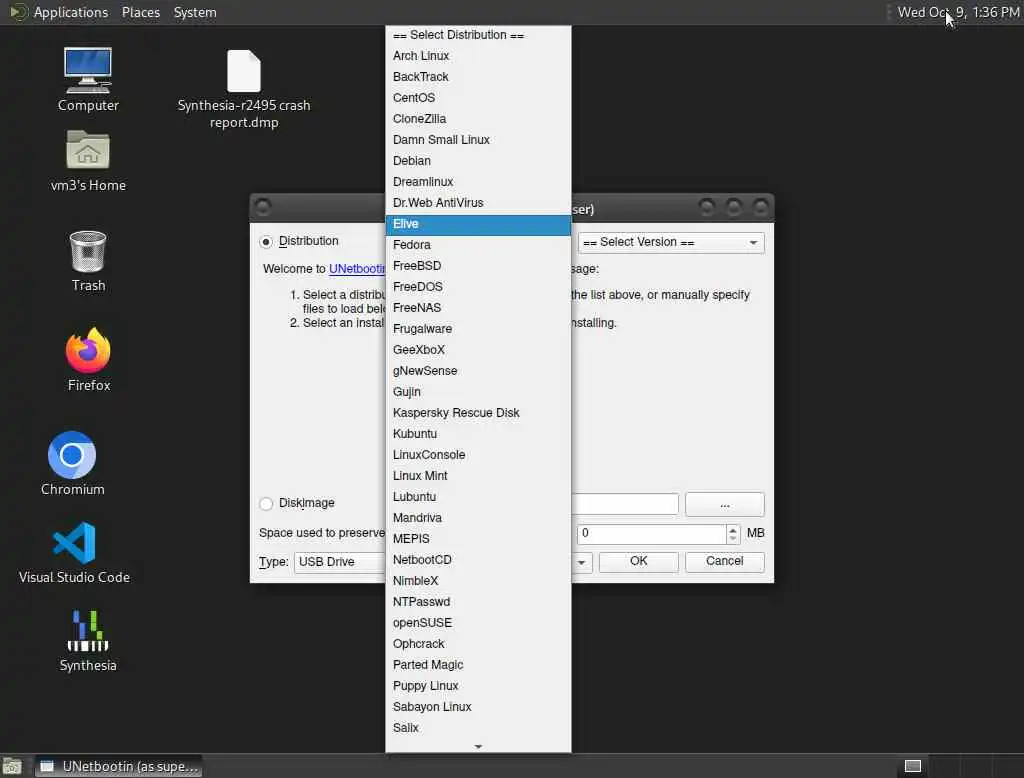1024x778 pixels.
Task: Select gNewSense from the list
Action: coord(478,371)
